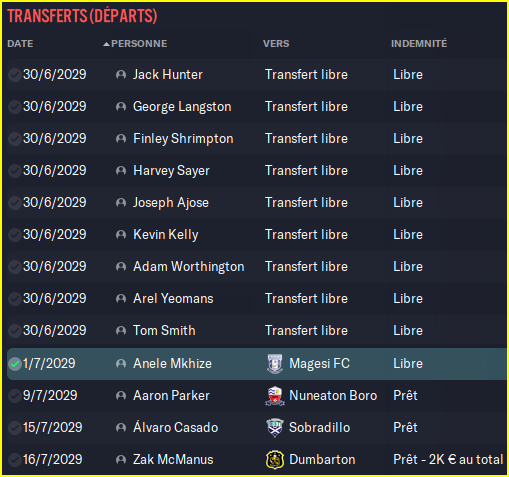
Task: Tick the checkbox for George Langston
Action: point(15,107)
